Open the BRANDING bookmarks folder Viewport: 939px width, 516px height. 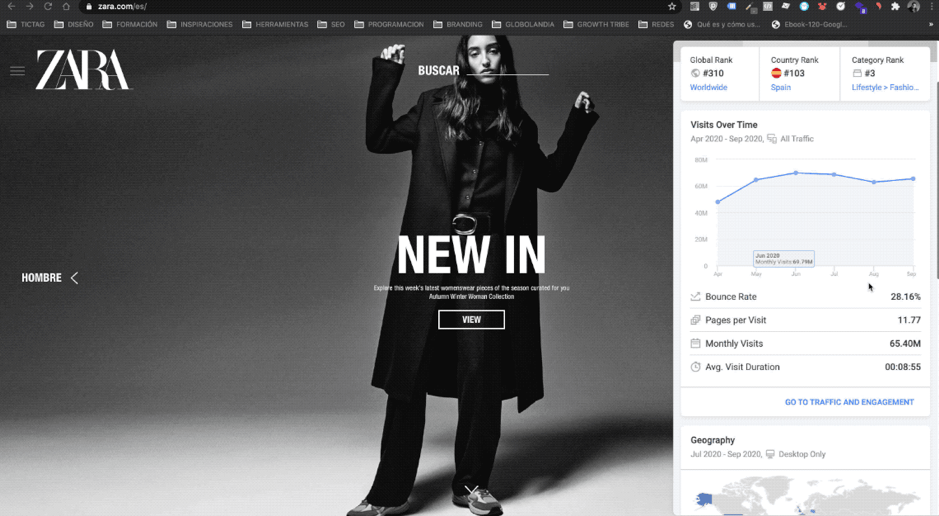458,25
